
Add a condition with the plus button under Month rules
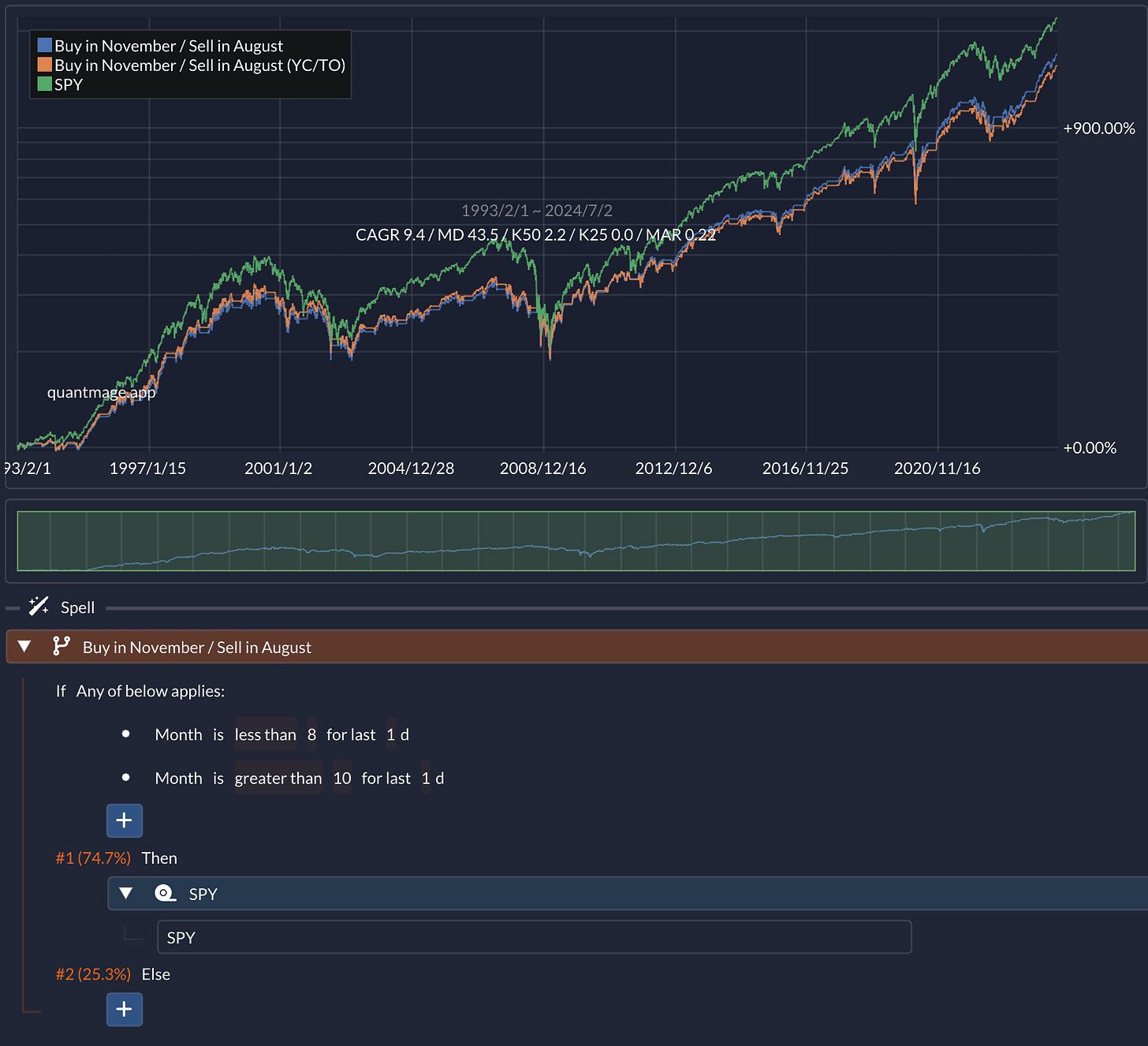[x=125, y=820]
